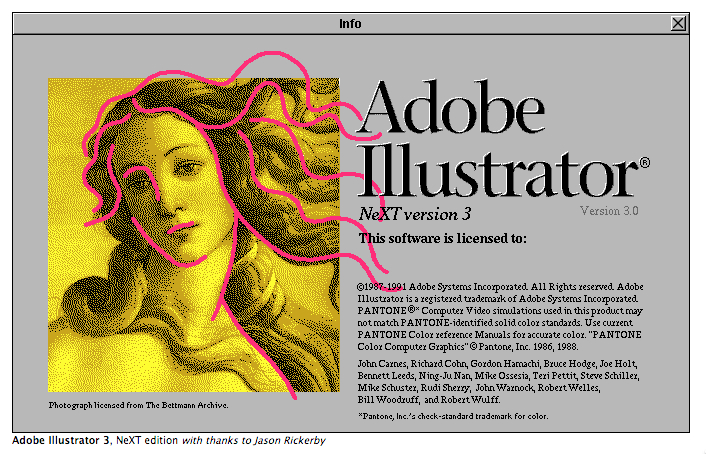Click "This software is licensed to:" heading
The image size is (706, 454).
[x=442, y=238]
